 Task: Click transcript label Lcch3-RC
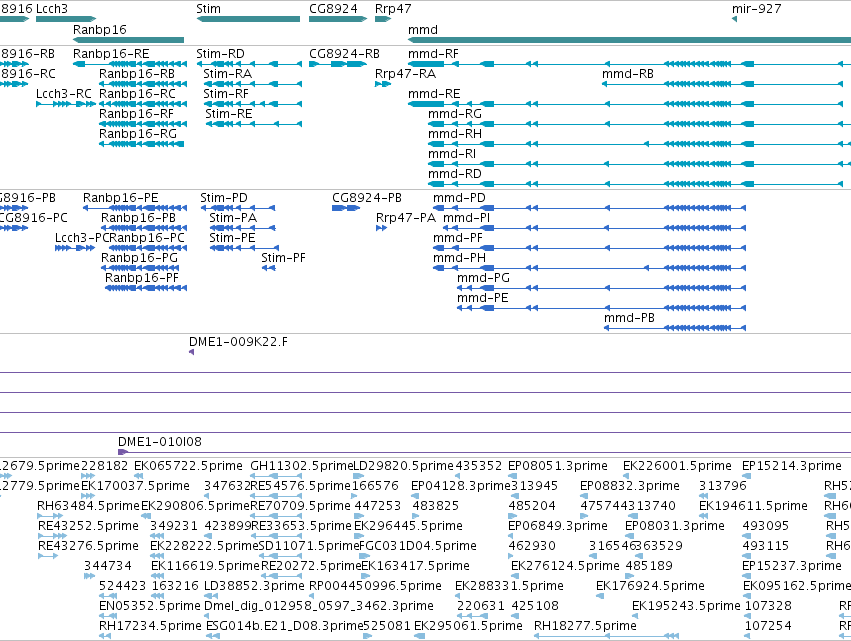click(64, 94)
